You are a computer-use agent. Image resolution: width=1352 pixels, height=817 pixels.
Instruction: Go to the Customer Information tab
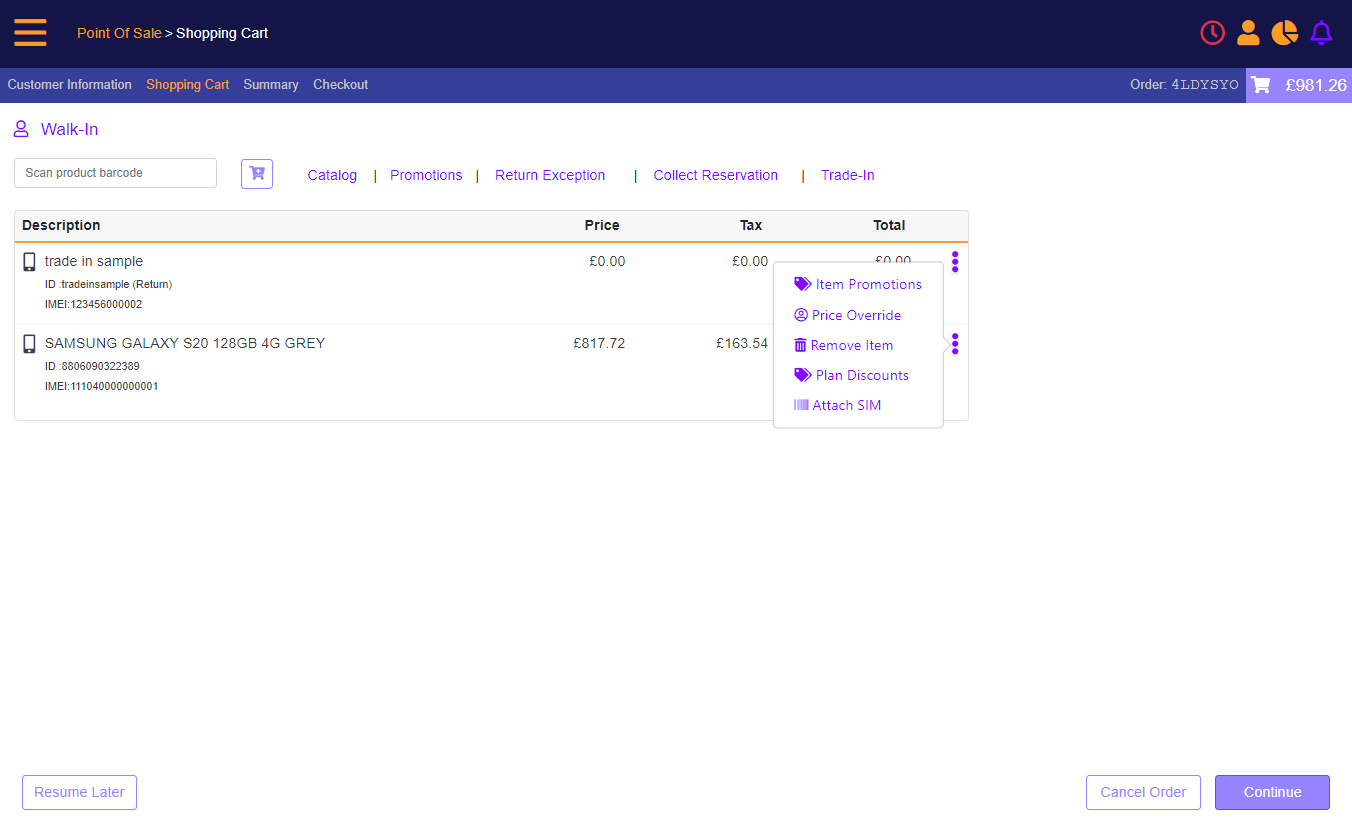70,85
